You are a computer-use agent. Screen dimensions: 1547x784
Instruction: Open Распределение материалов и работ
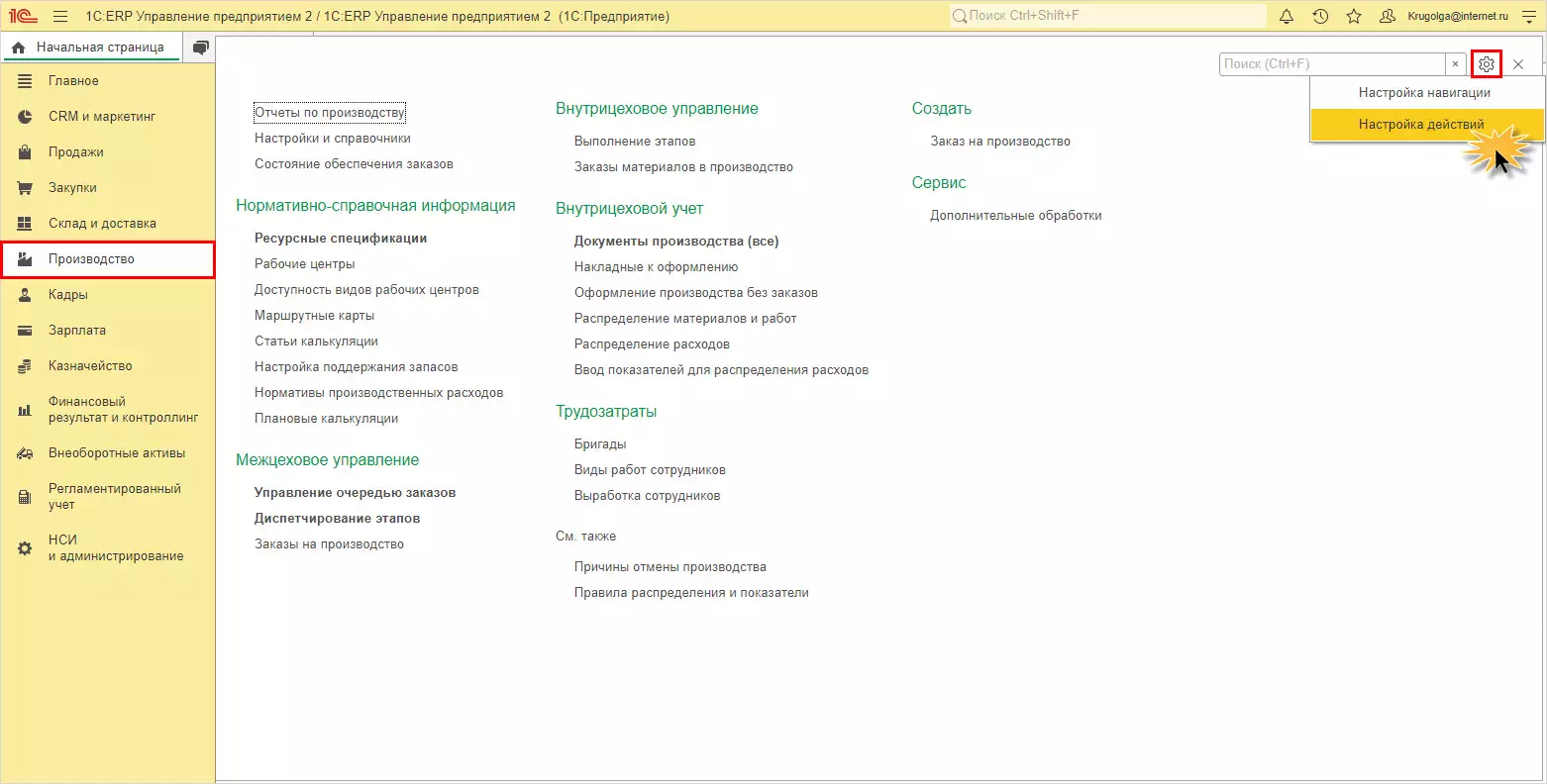click(x=685, y=319)
